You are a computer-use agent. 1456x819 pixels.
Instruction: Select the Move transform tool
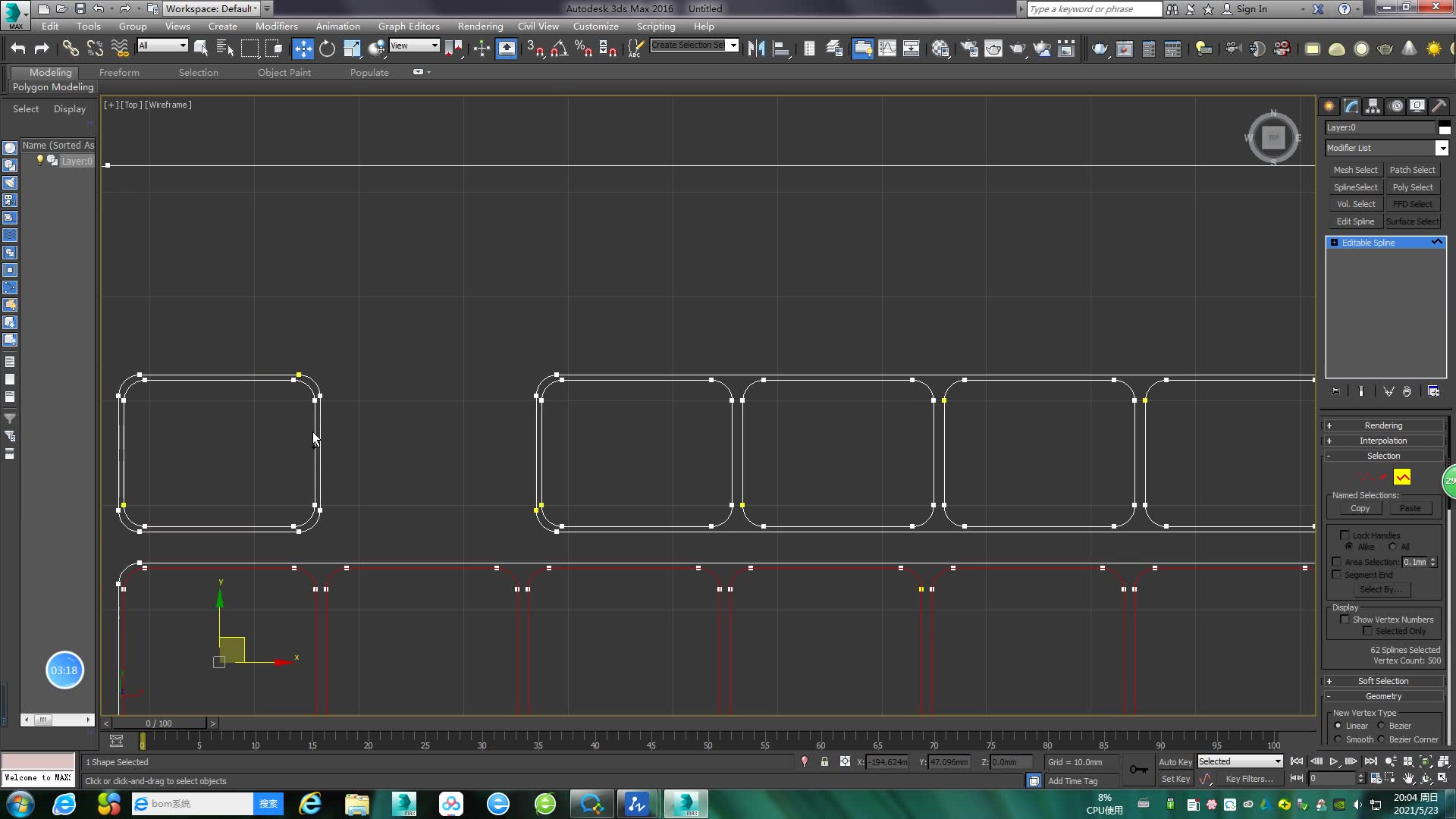tap(303, 49)
